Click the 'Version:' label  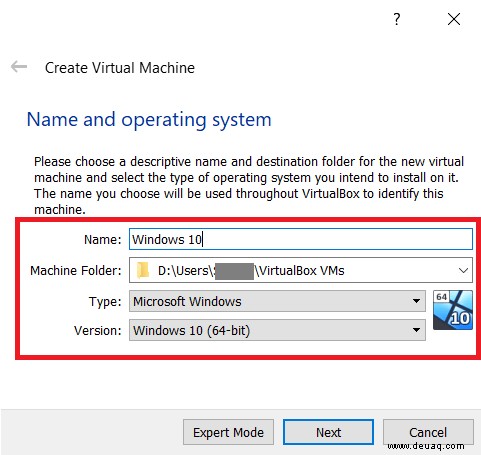point(98,330)
